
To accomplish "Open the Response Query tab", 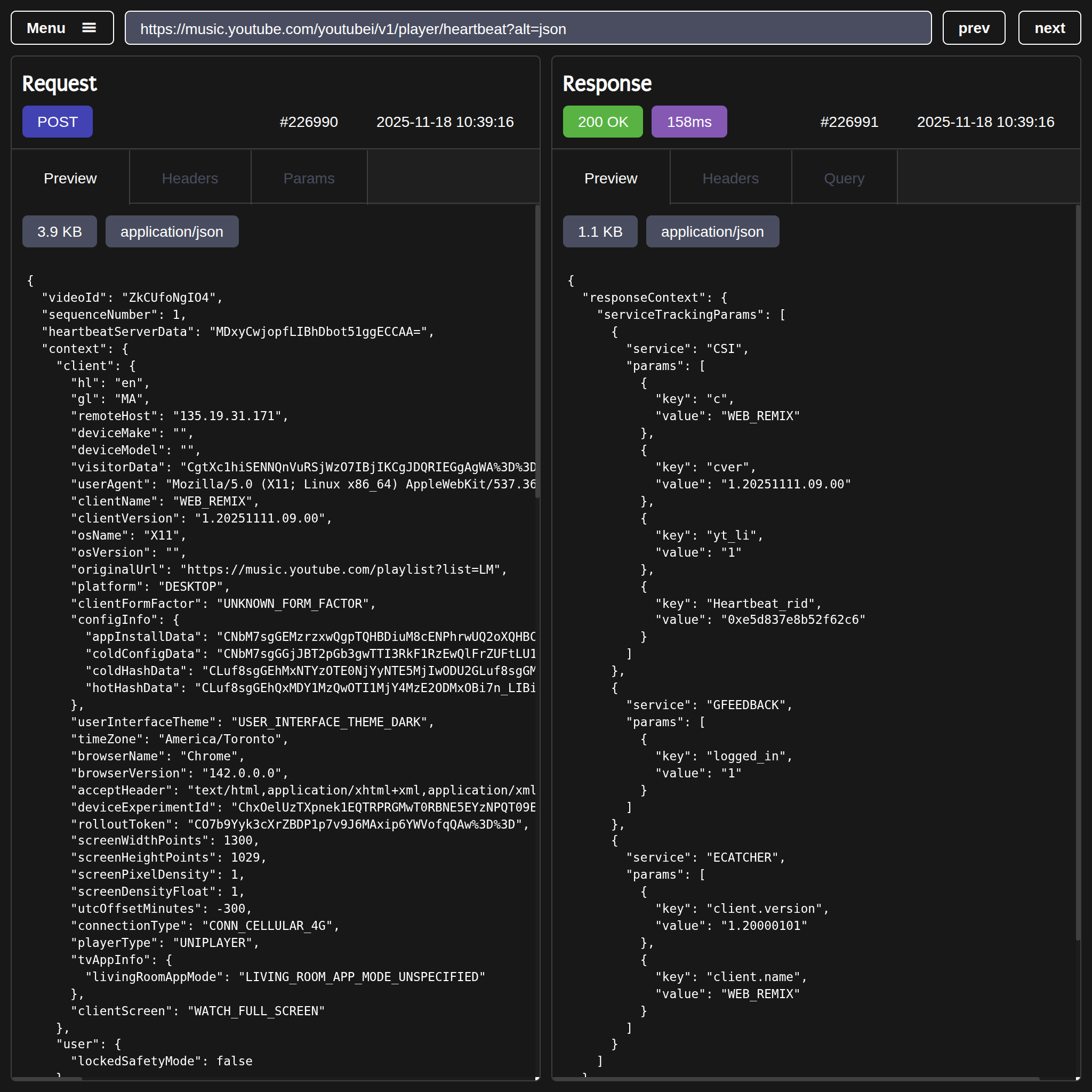I will [x=844, y=179].
